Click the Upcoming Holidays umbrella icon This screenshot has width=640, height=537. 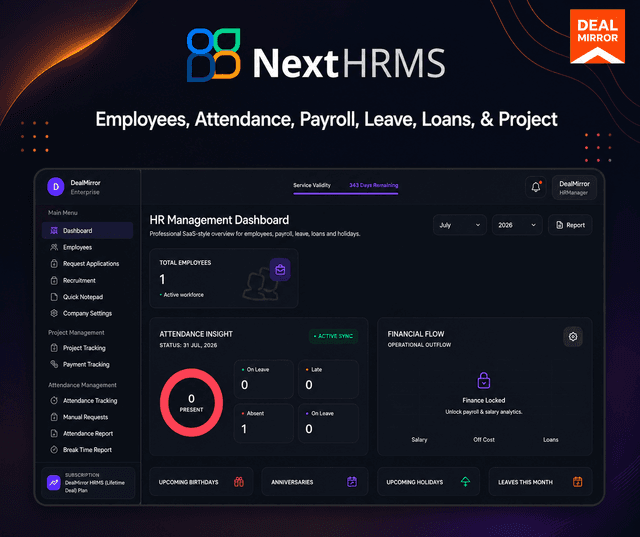(x=465, y=482)
